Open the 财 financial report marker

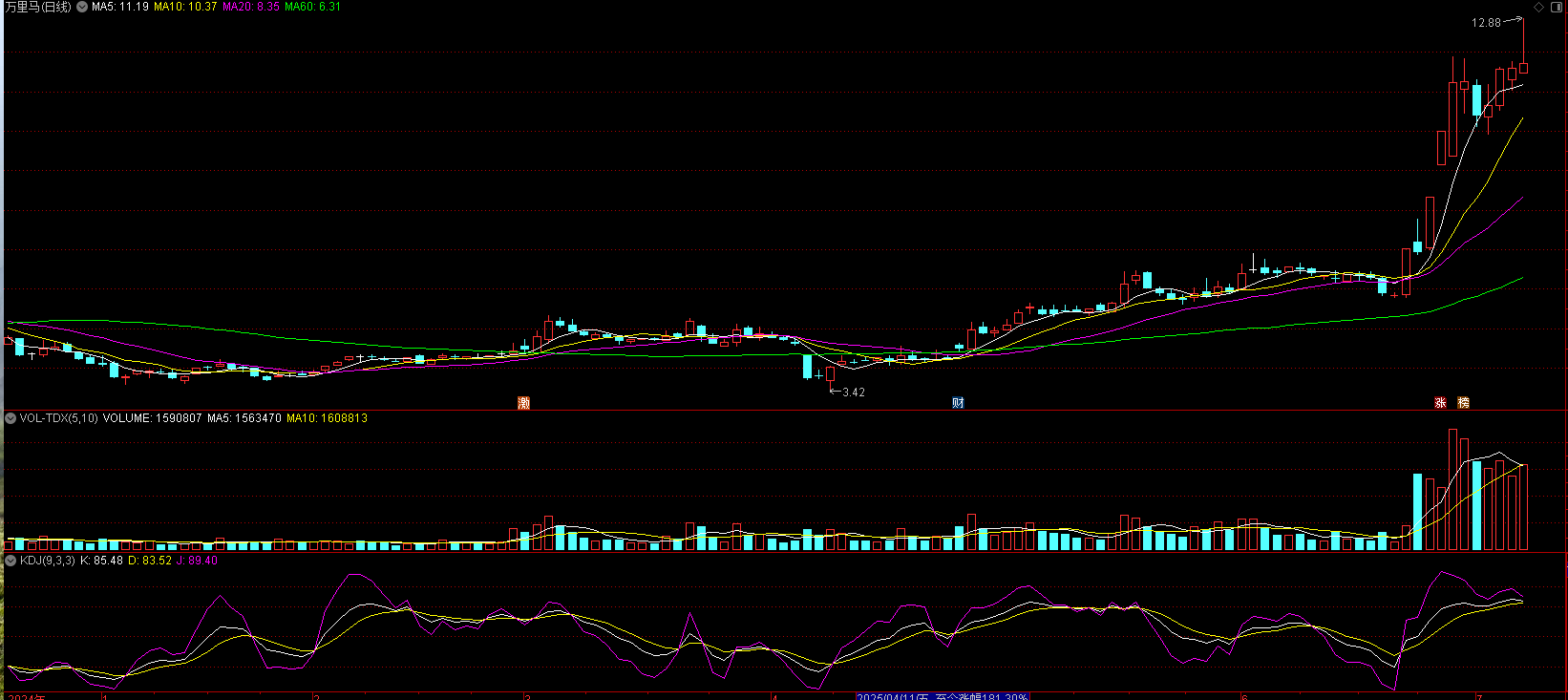coord(958,403)
